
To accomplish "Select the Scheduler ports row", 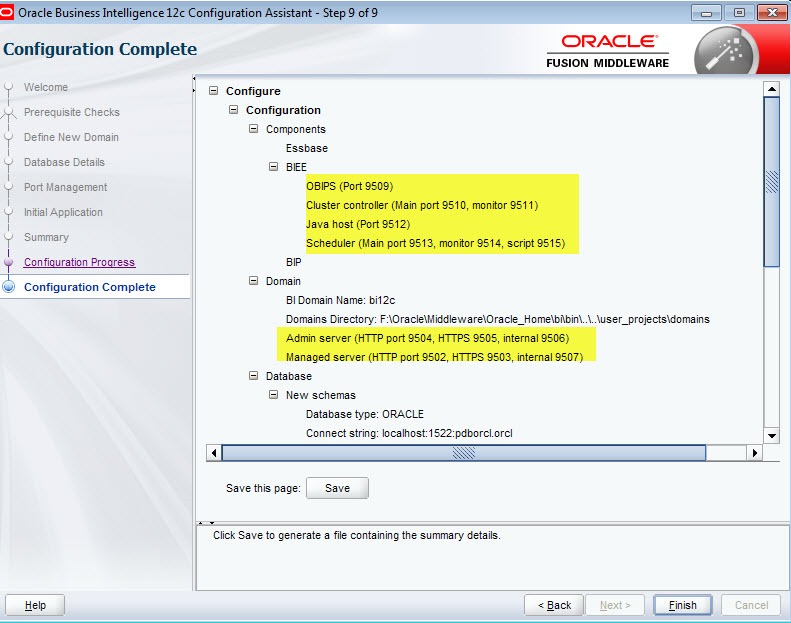I will pyautogui.click(x=435, y=243).
